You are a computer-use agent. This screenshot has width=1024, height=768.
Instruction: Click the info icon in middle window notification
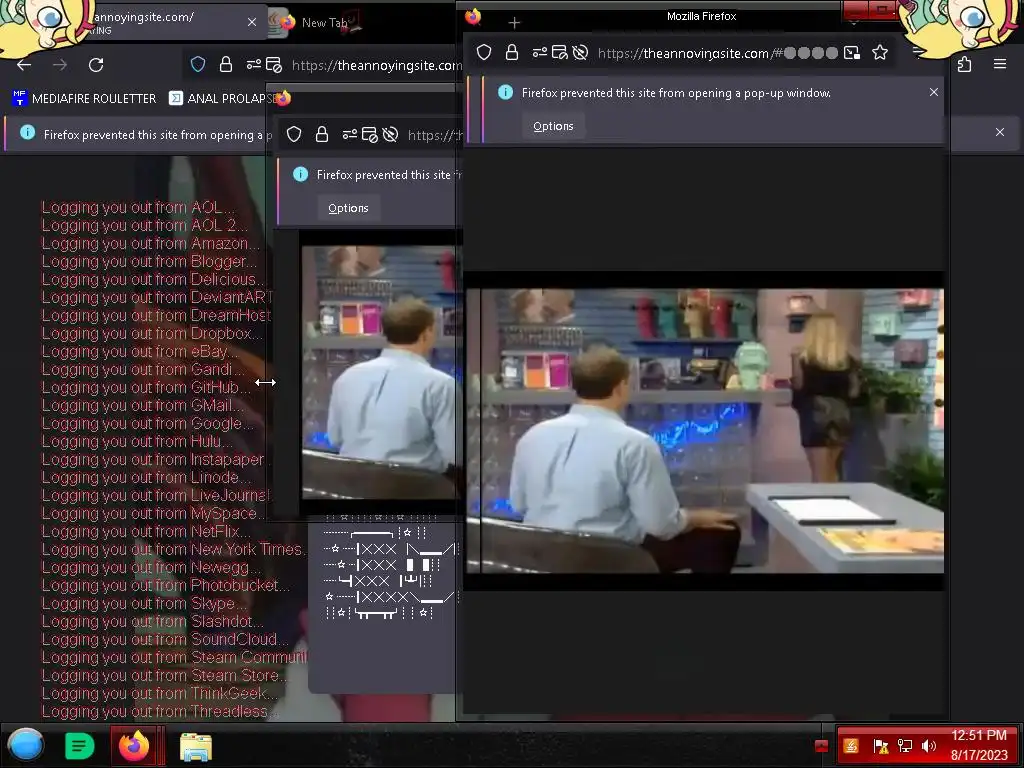point(300,174)
